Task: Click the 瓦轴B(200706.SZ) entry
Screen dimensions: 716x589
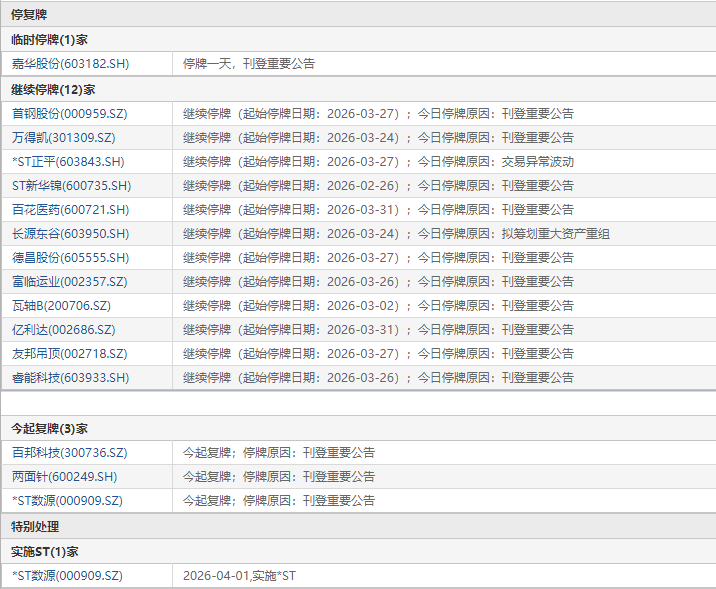Action: tap(62, 305)
